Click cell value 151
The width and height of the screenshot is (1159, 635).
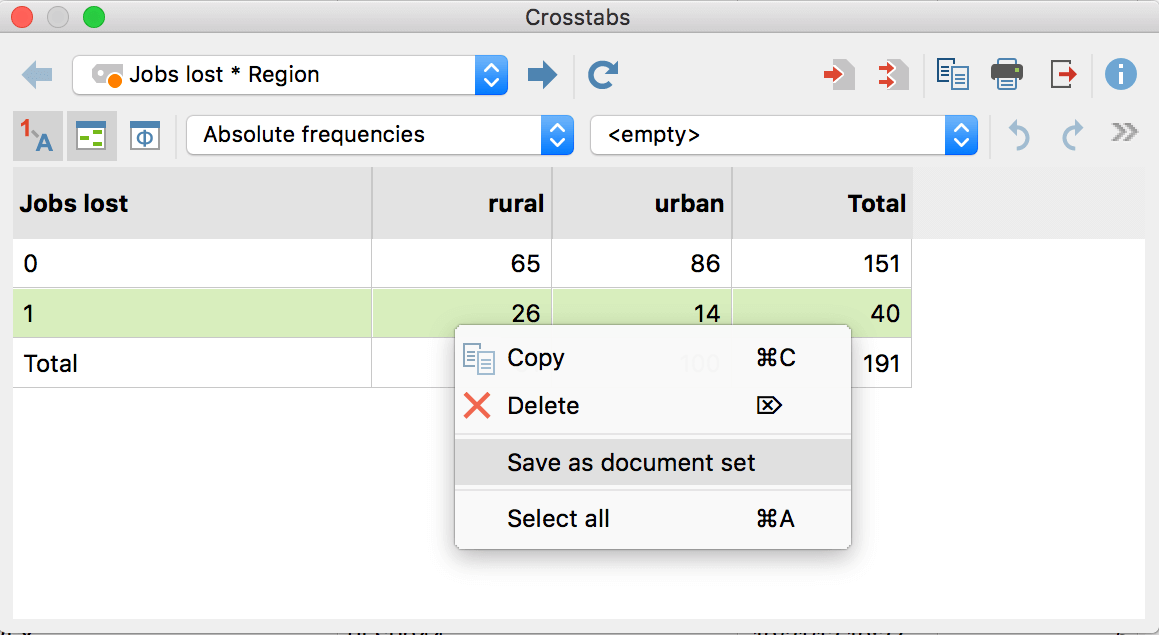(881, 264)
